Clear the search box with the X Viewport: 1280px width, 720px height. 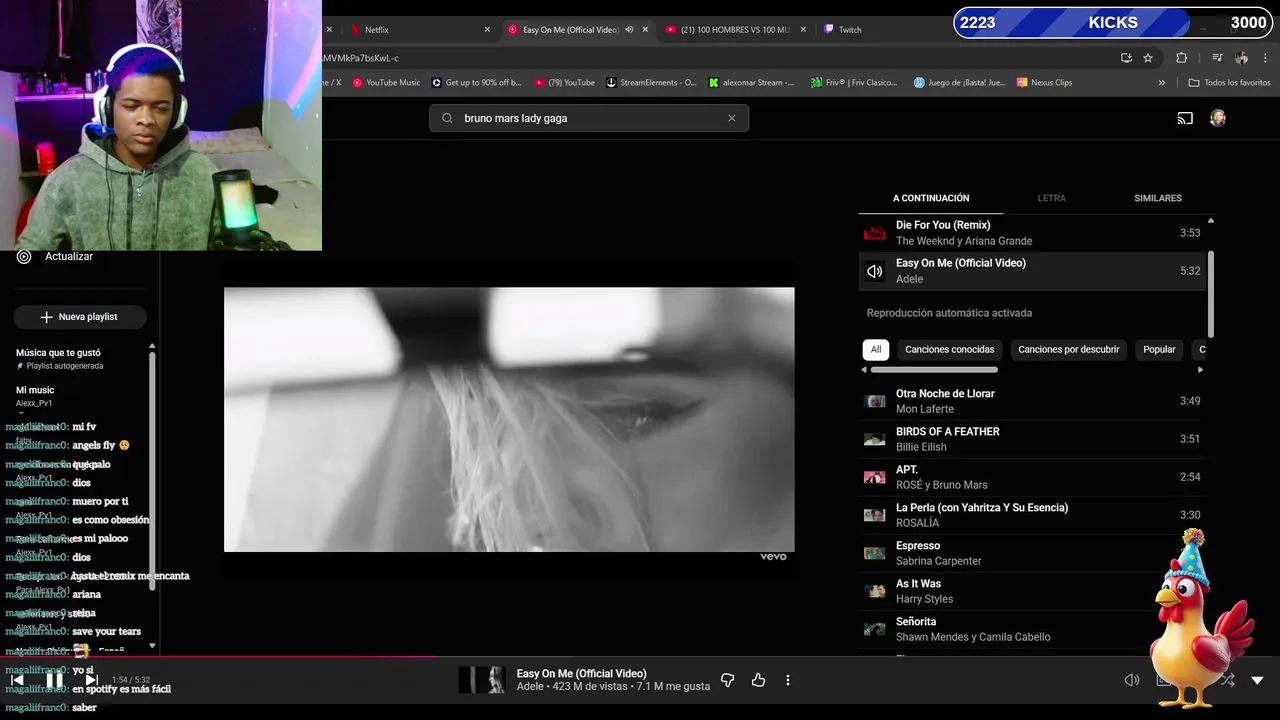tap(732, 118)
